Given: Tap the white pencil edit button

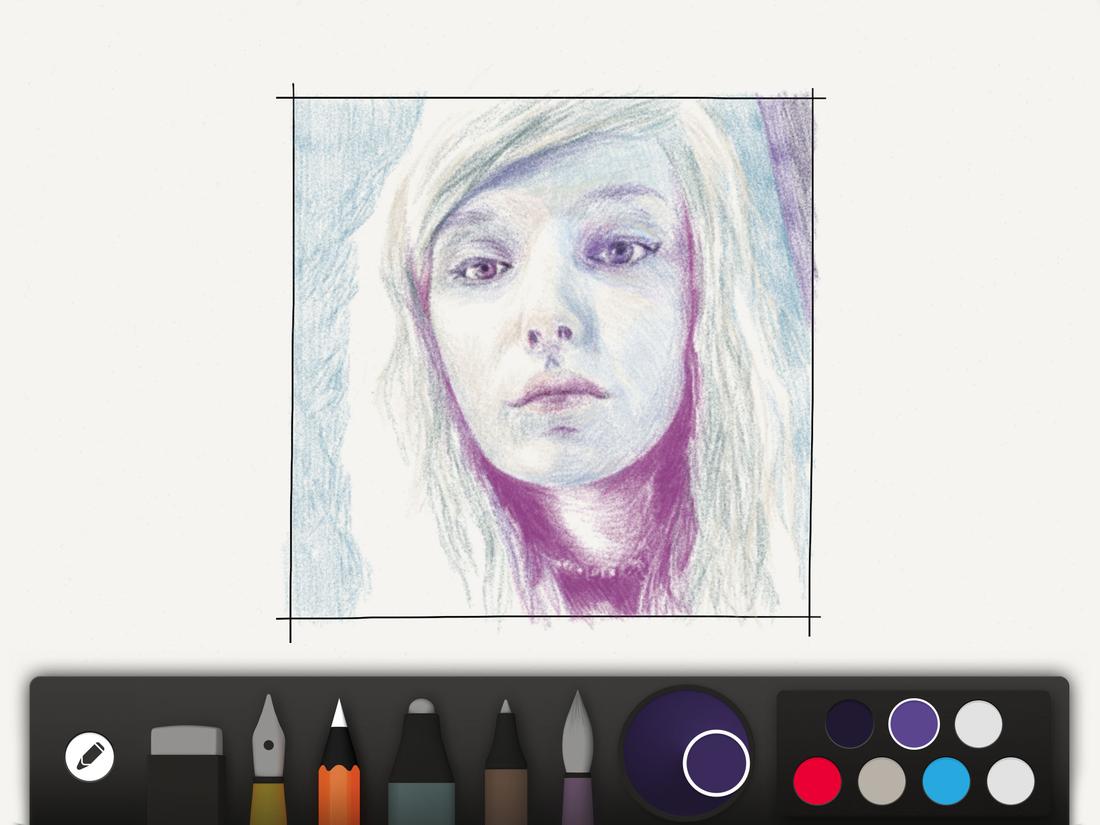Looking at the screenshot, I should click(88, 756).
